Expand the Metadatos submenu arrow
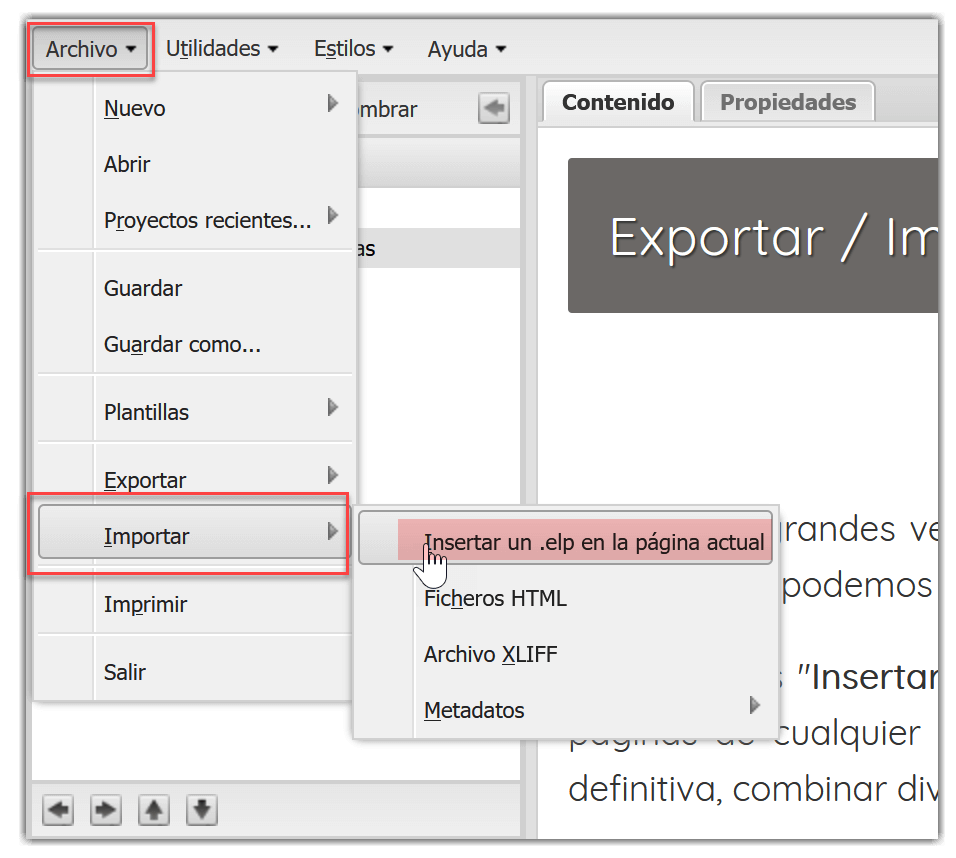The height and width of the screenshot is (858, 956). (754, 705)
